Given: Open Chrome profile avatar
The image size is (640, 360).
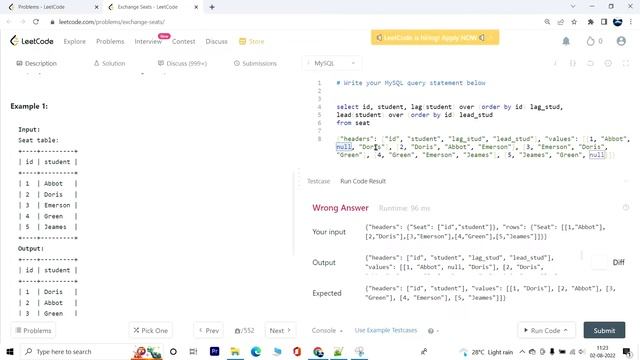Looking at the screenshot, I should tap(617, 22).
